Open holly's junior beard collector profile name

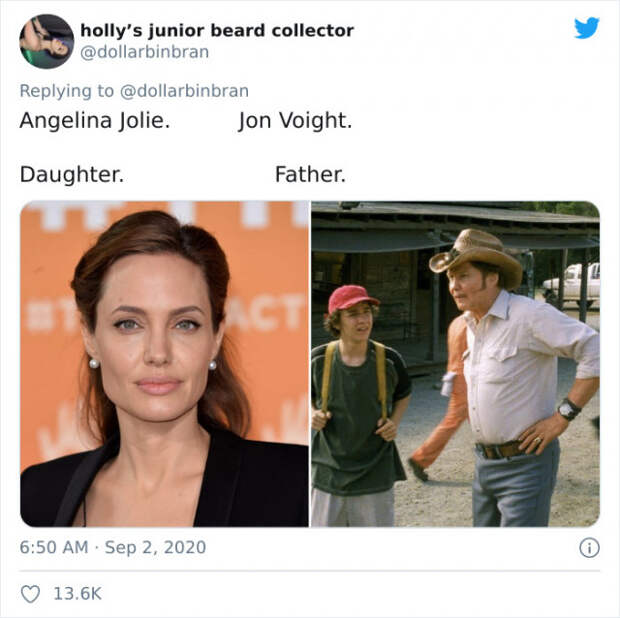point(217,31)
